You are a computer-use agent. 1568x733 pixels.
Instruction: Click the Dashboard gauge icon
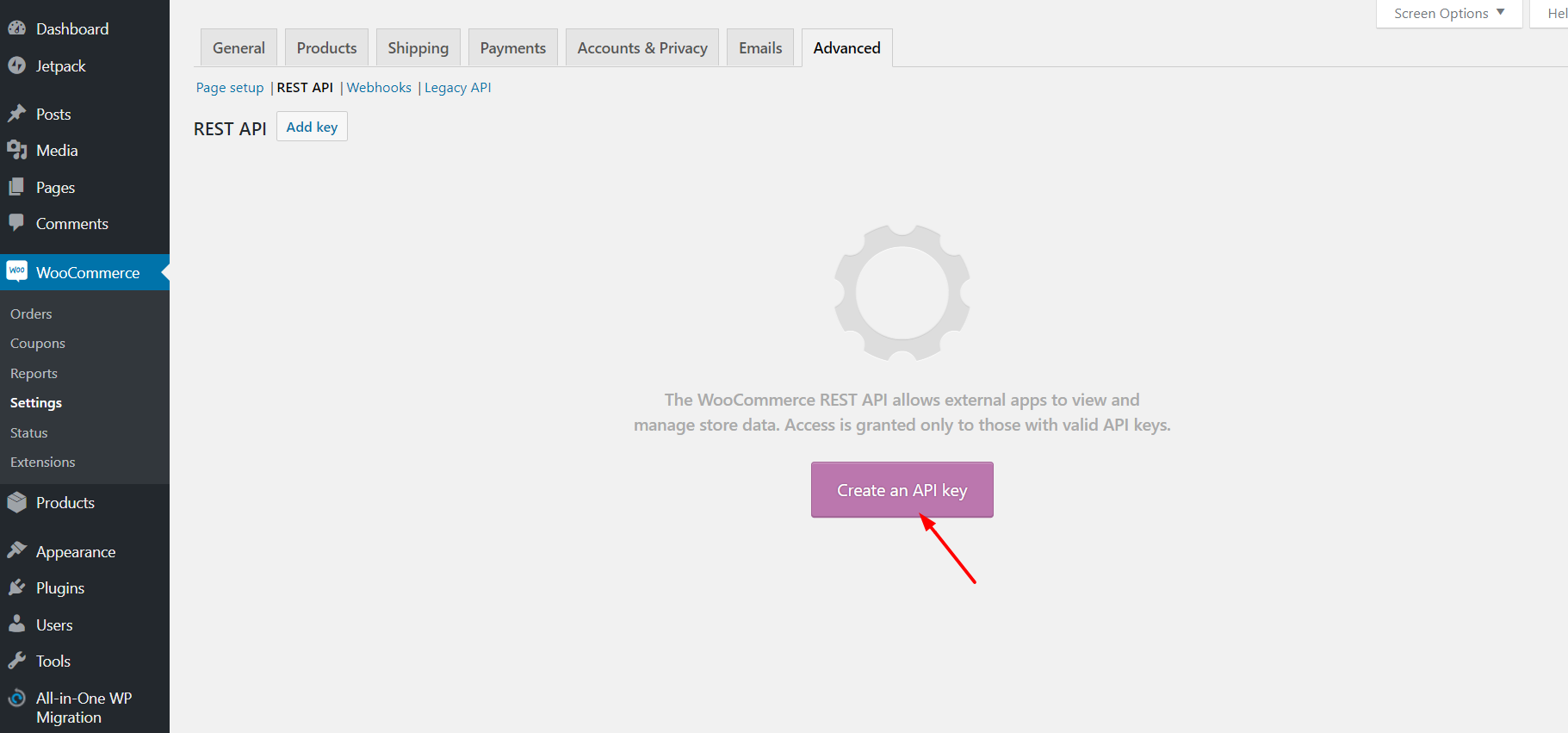pyautogui.click(x=17, y=28)
